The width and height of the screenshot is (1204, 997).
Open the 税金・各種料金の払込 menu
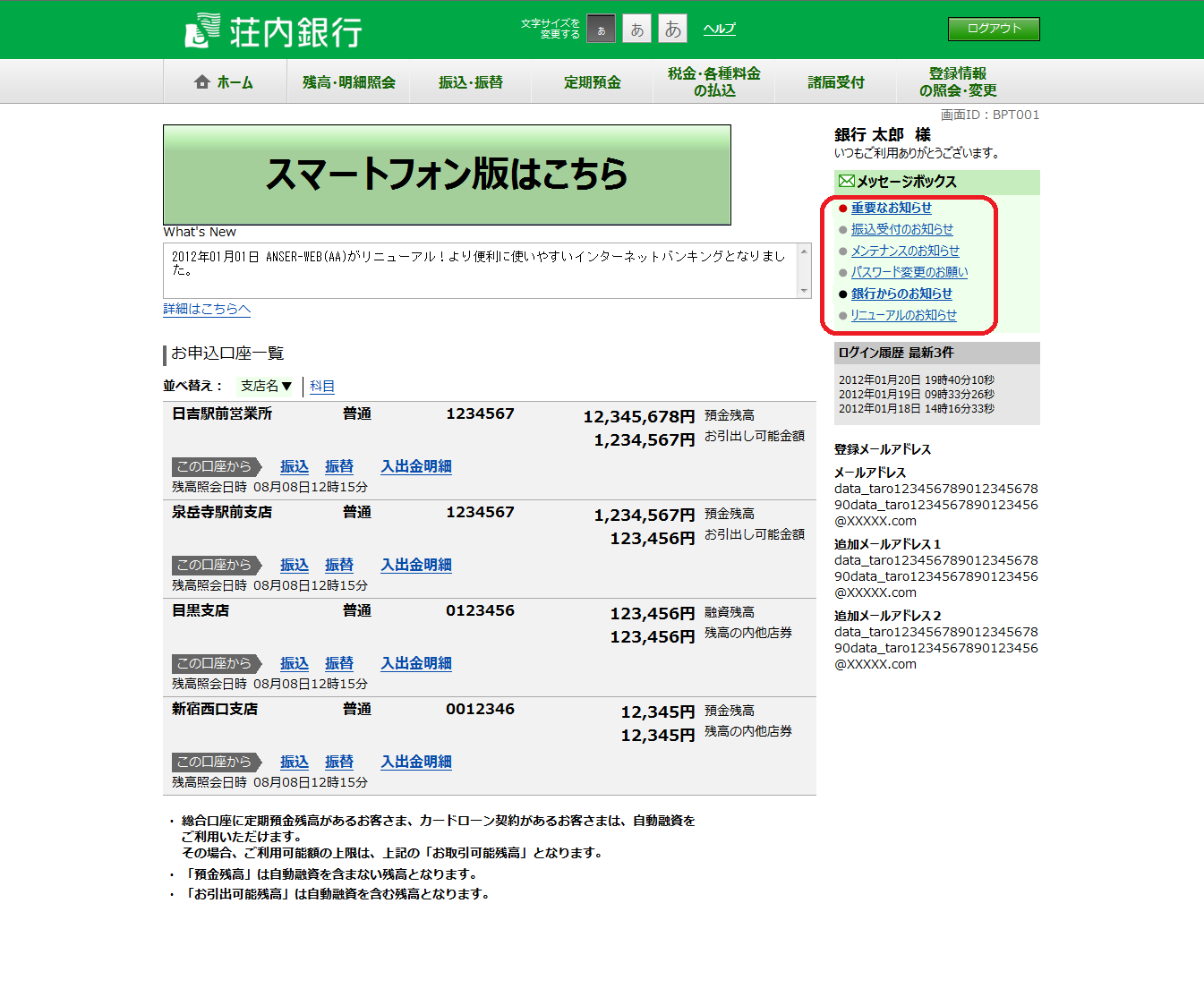pos(714,82)
